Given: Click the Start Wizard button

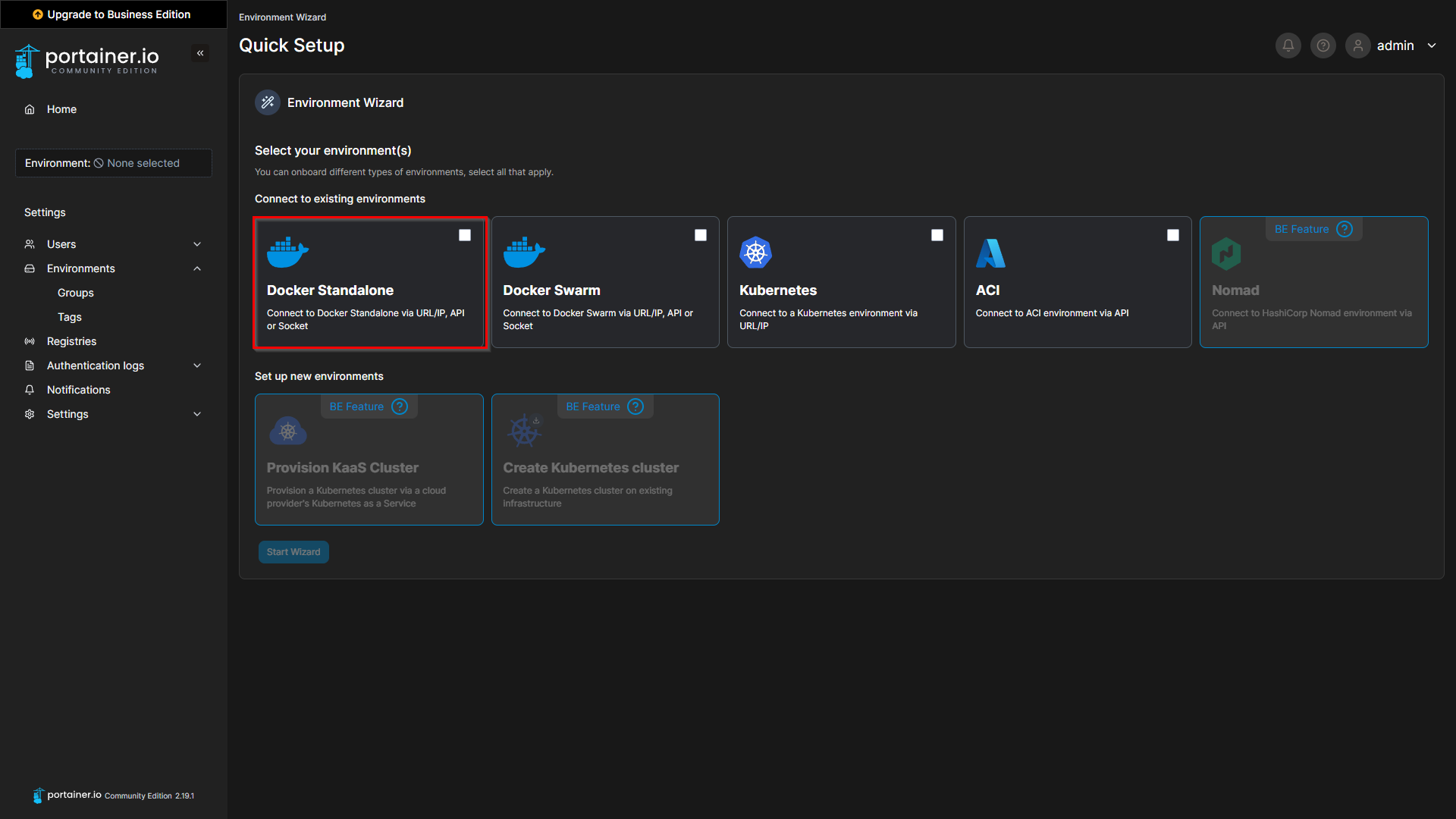Looking at the screenshot, I should [293, 551].
